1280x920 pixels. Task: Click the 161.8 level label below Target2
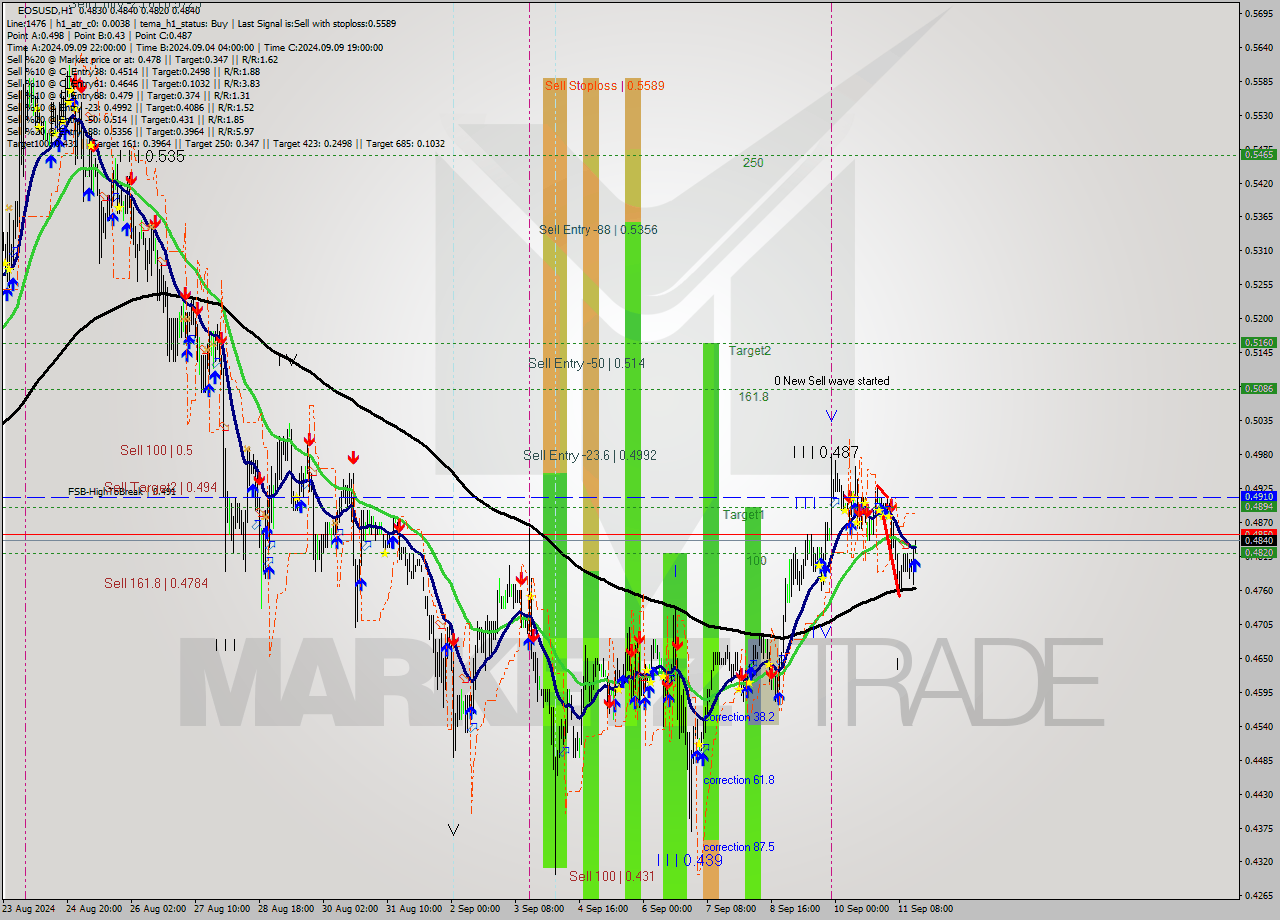click(753, 397)
